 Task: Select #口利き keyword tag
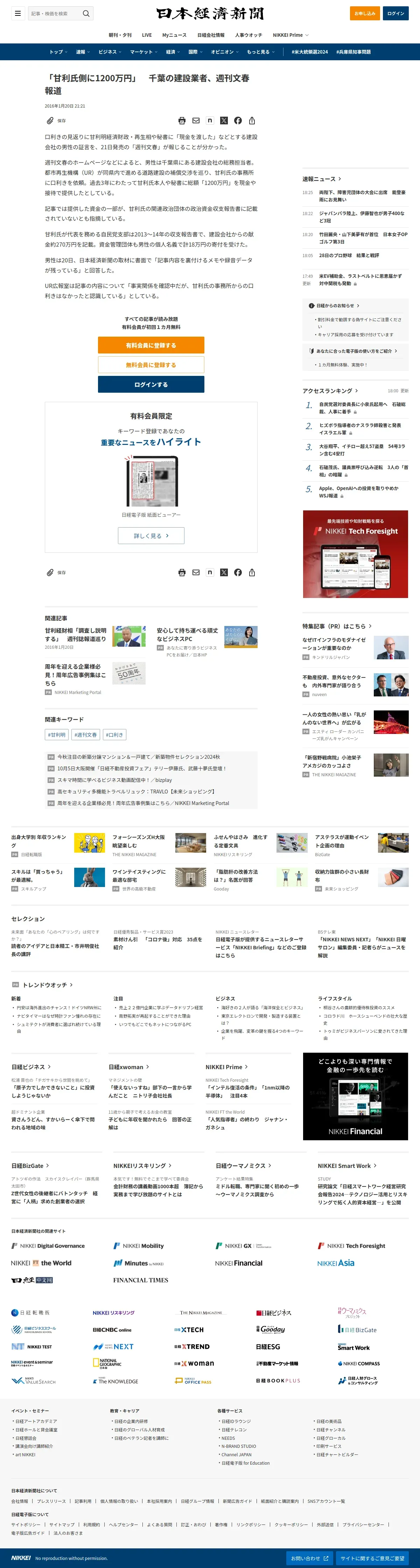(114, 735)
